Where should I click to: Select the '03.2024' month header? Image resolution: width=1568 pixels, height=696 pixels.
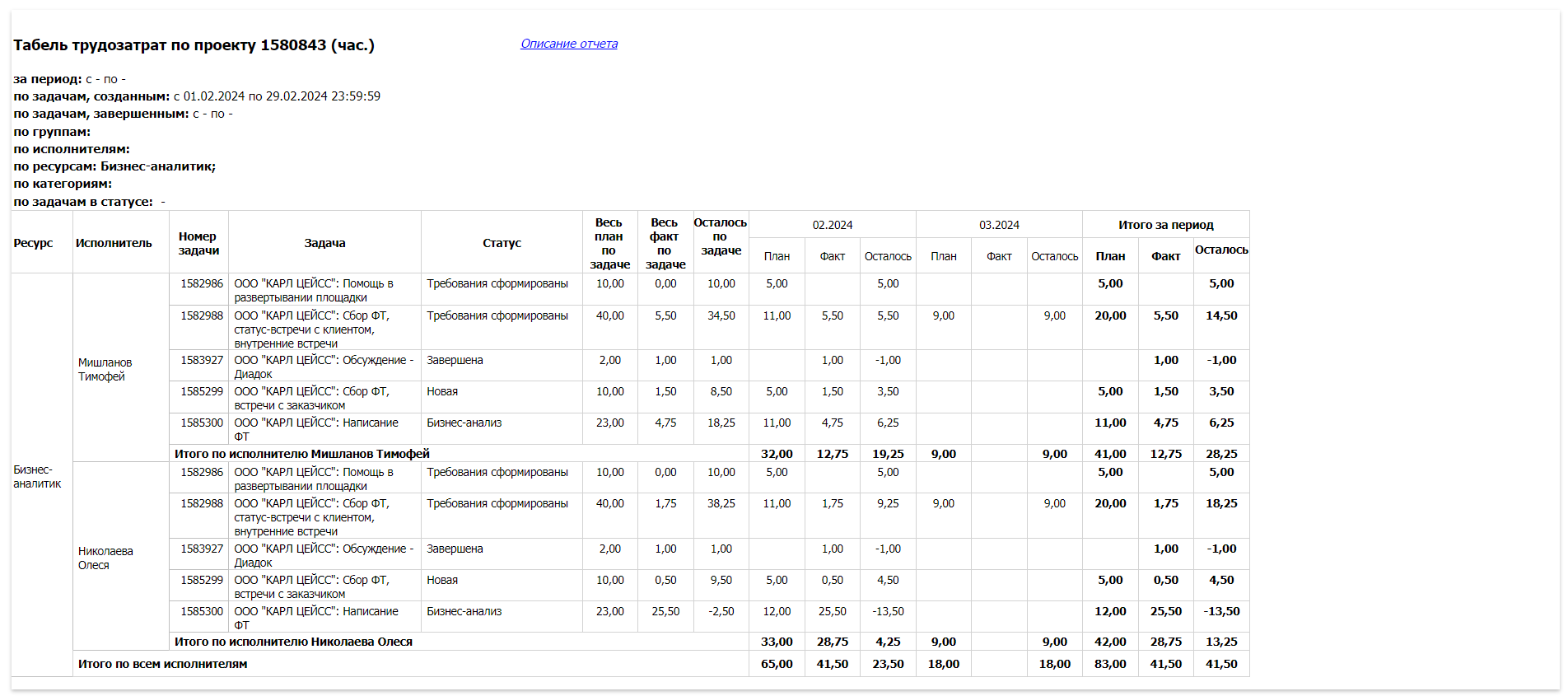click(x=999, y=225)
